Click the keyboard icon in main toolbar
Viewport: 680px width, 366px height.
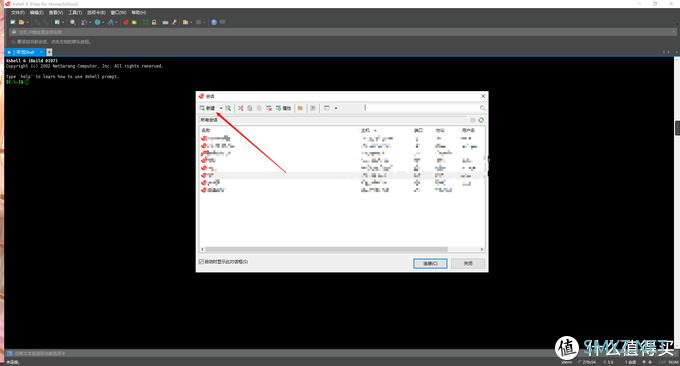(x=165, y=22)
